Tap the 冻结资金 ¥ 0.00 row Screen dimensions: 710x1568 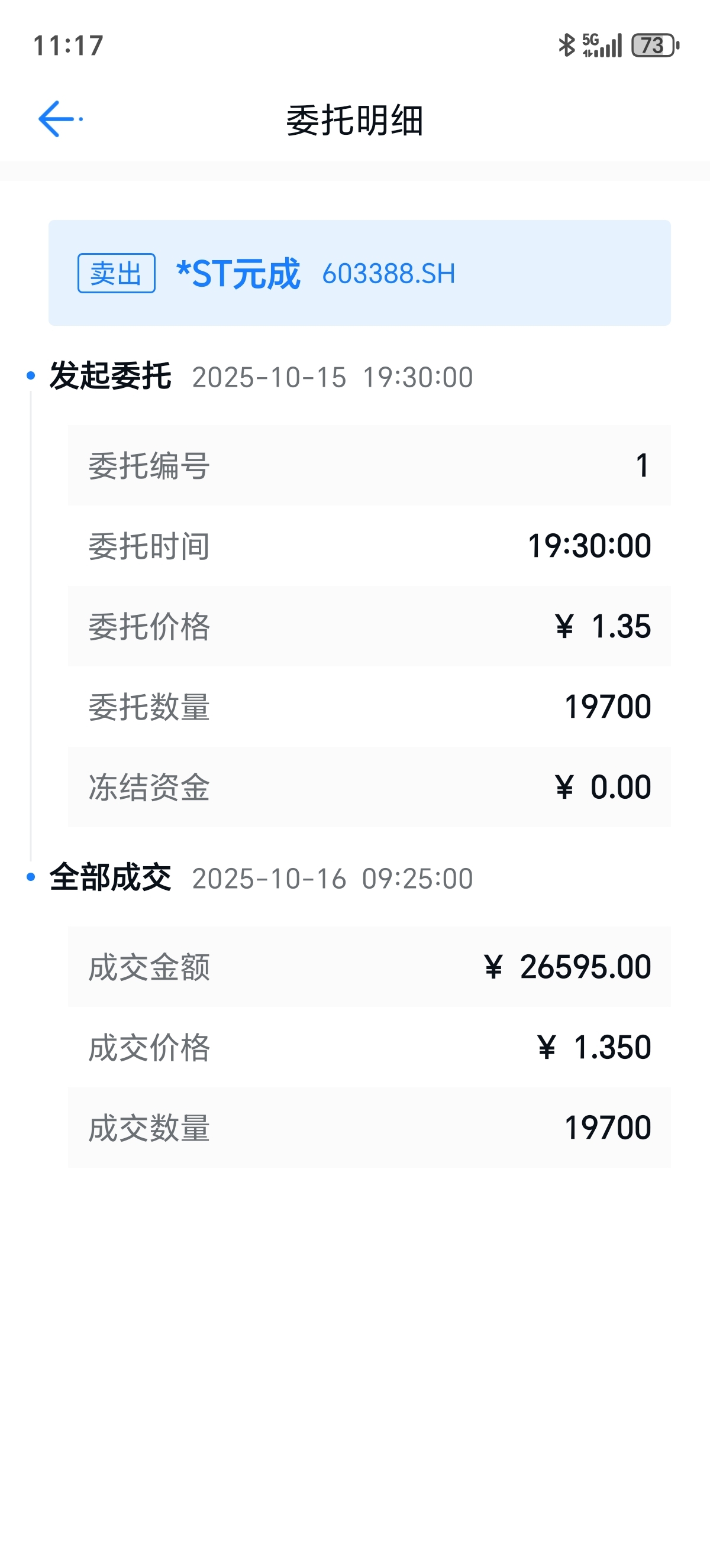coord(369,787)
